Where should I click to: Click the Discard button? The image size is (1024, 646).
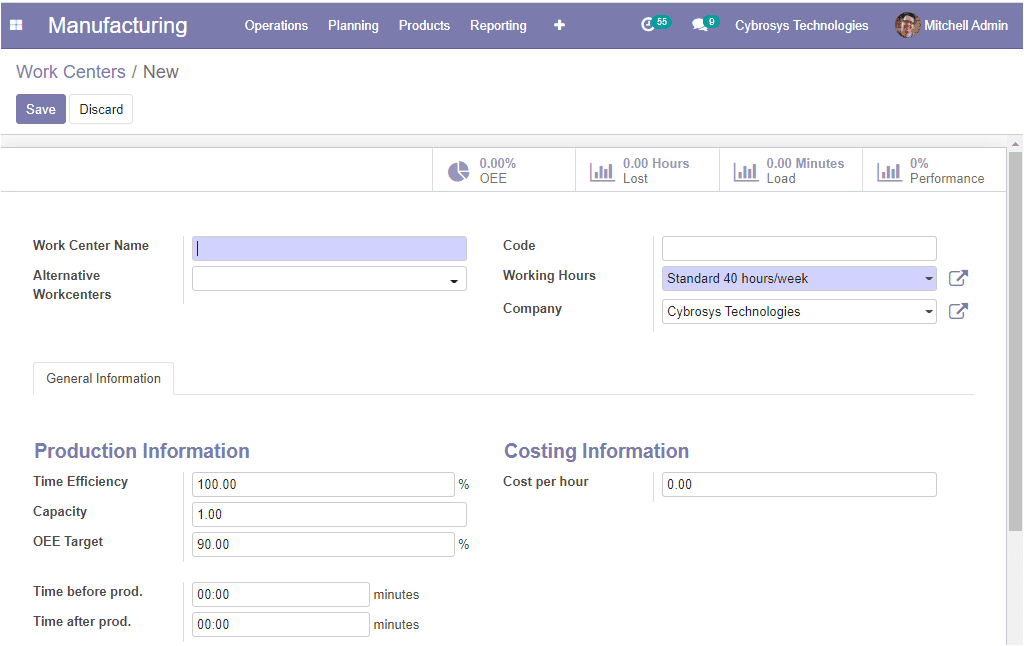pyautogui.click(x=101, y=109)
